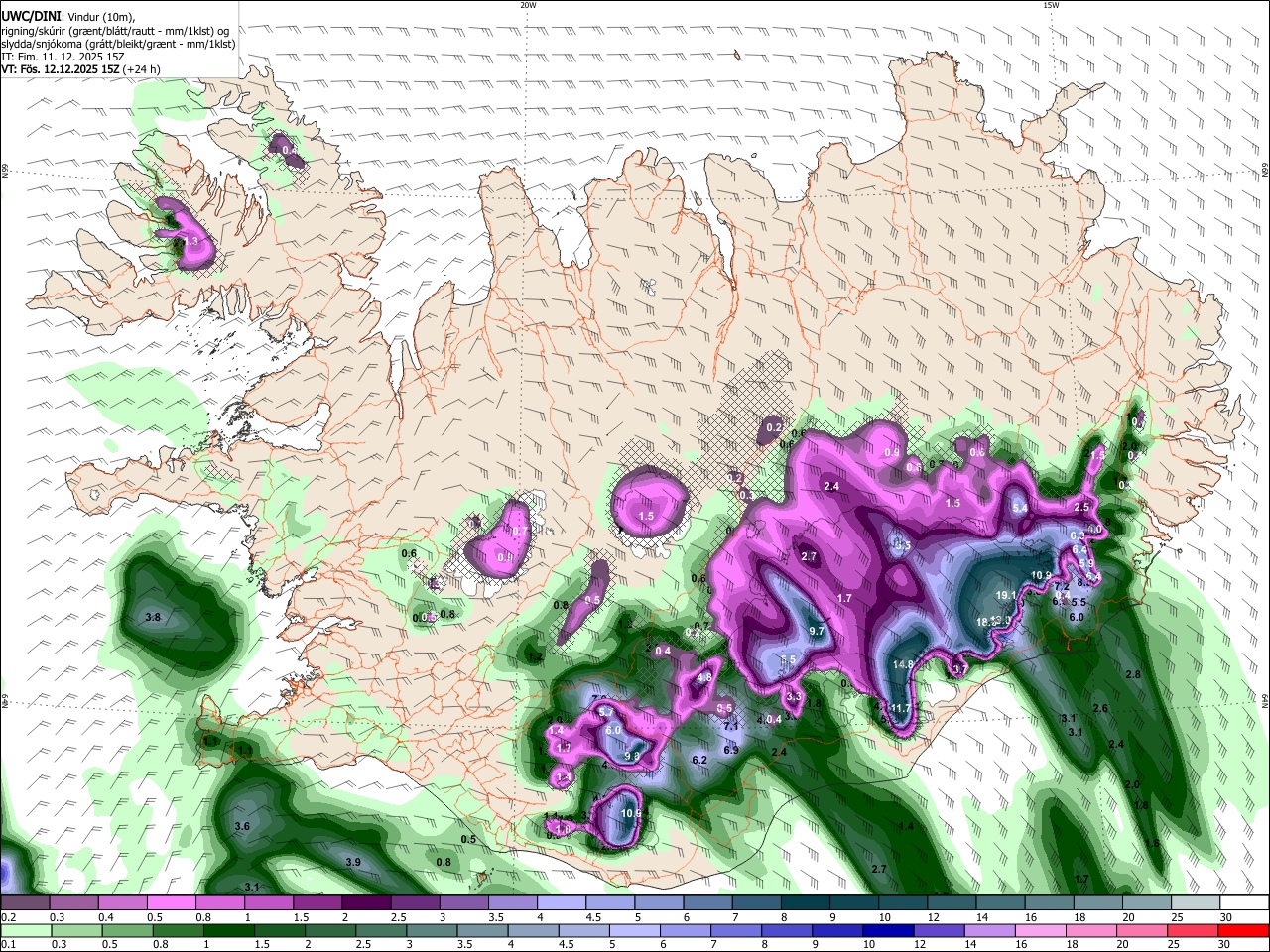Screen dimensions: 1270x952
Task: Click the white swatch above 30 in upper legend row
Action: [x=1244, y=903]
